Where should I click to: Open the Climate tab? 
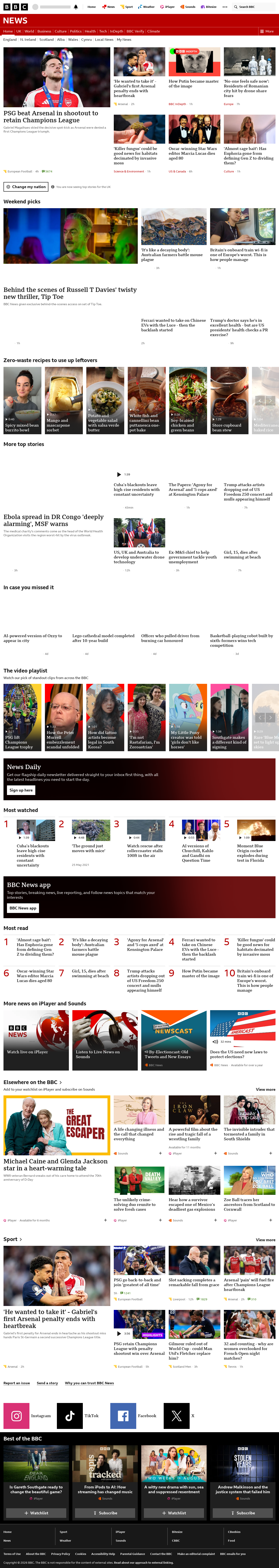tap(153, 31)
